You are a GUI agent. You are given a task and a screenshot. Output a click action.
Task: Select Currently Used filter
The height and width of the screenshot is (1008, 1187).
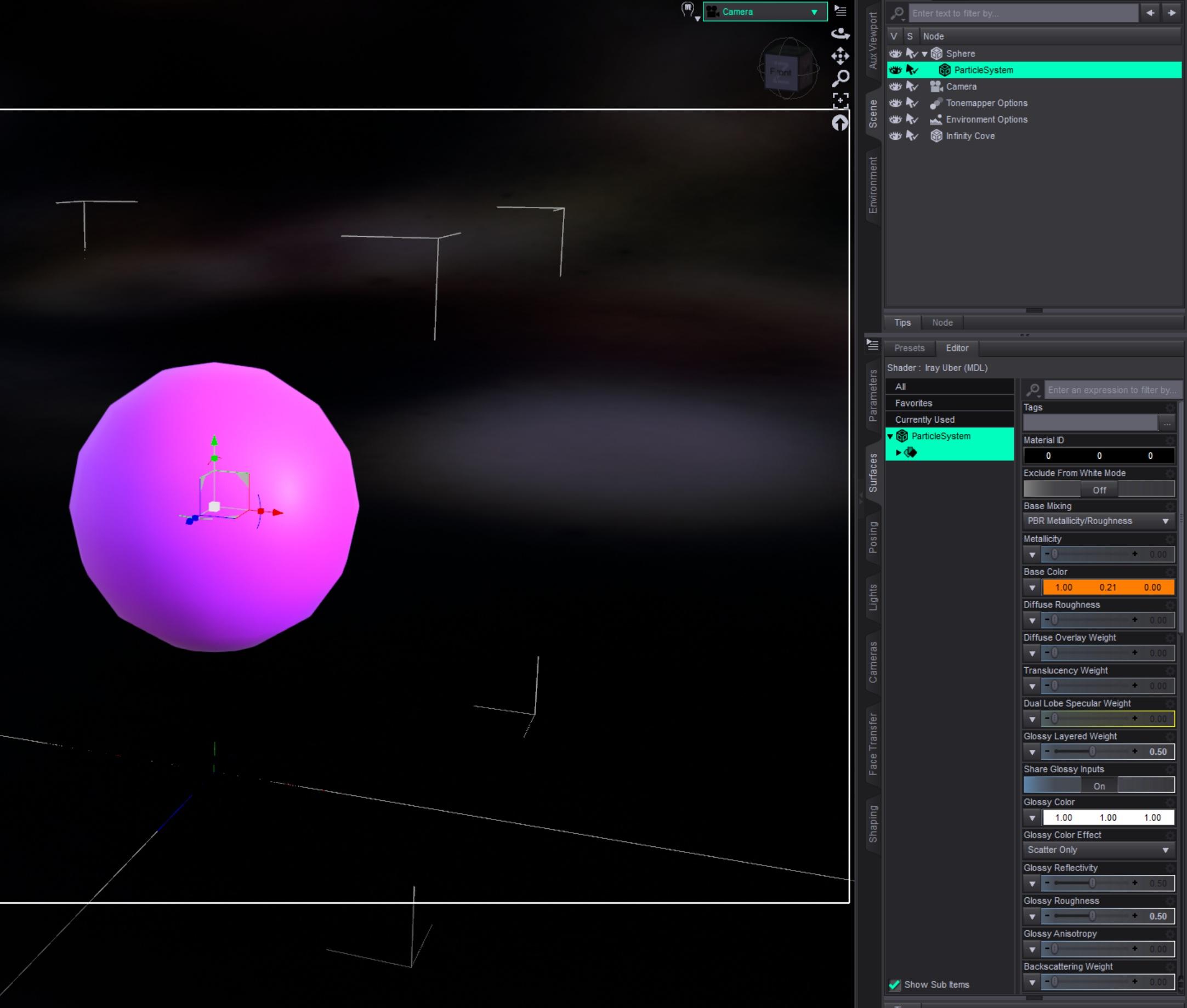click(x=924, y=419)
